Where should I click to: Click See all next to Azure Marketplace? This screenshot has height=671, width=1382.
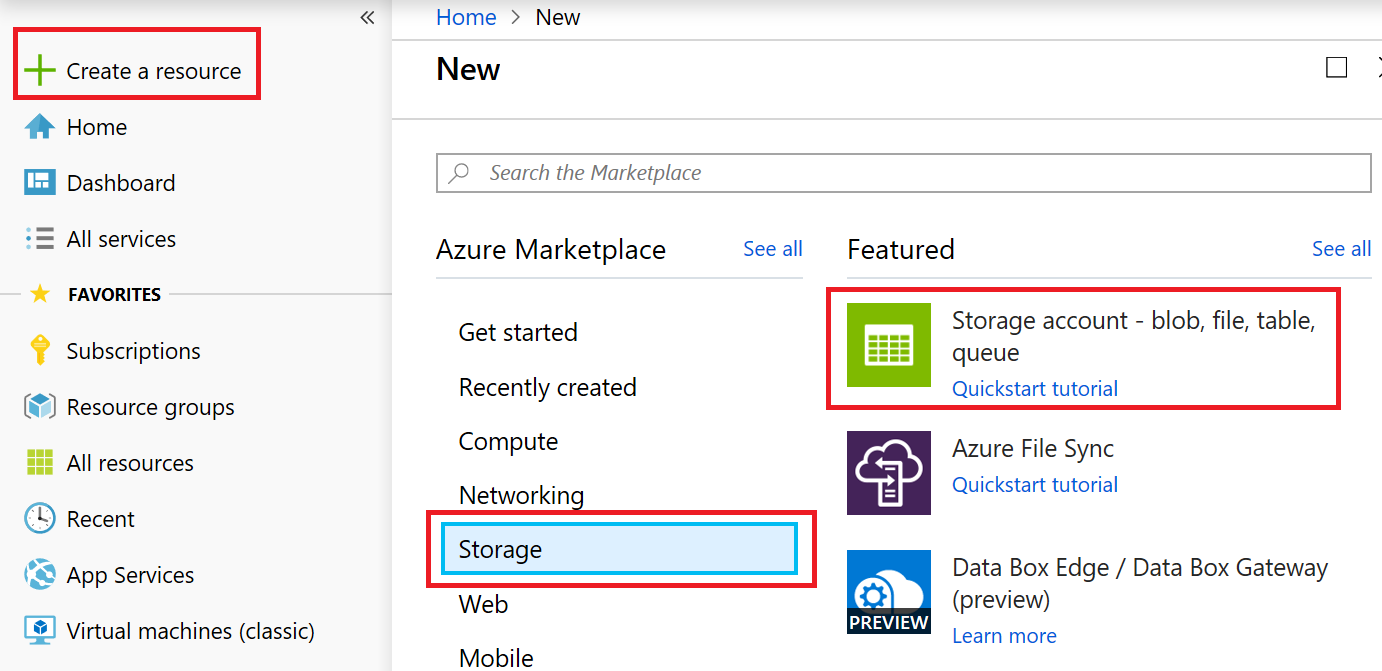(x=772, y=249)
